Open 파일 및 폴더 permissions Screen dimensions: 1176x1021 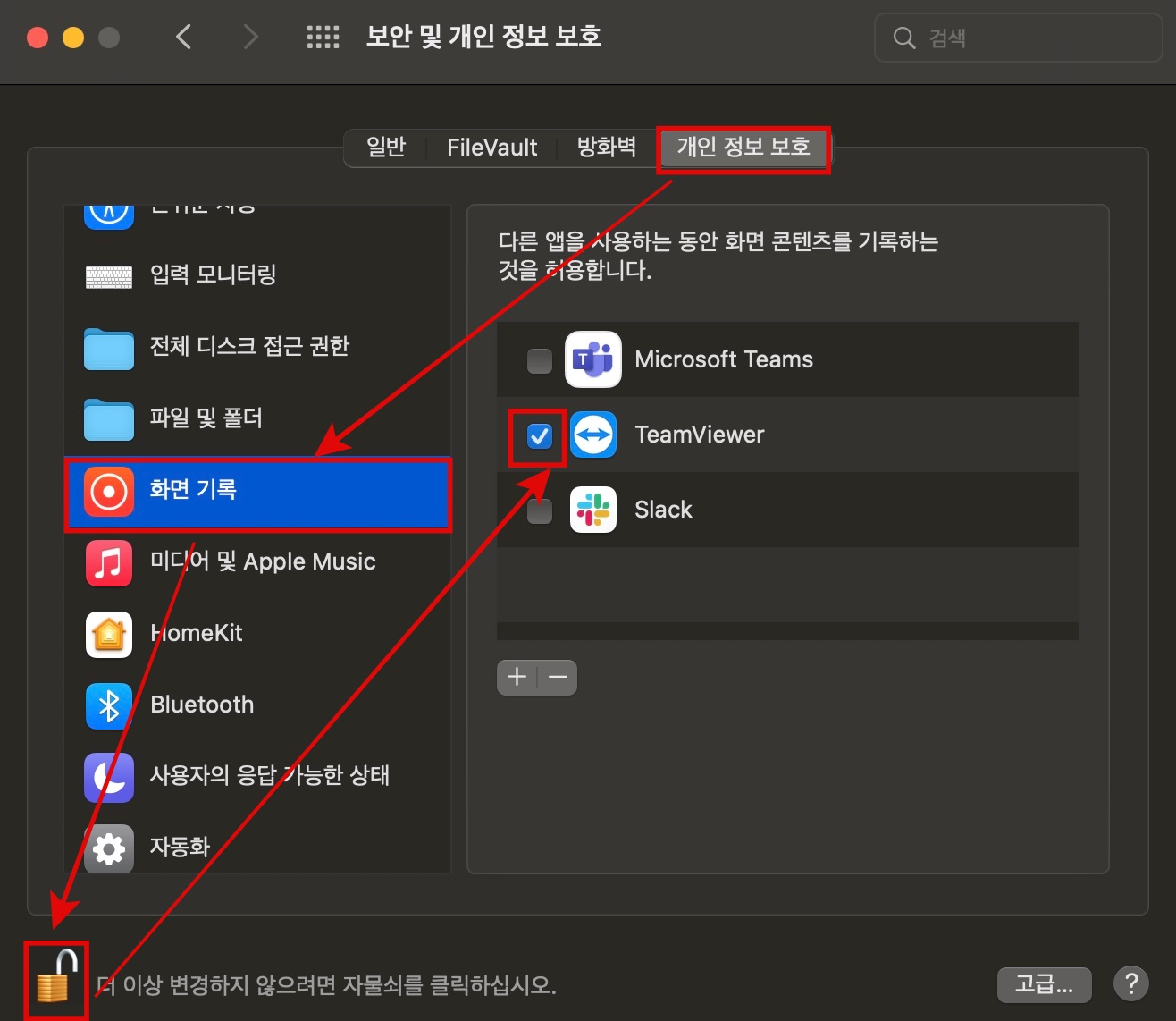click(108, 419)
